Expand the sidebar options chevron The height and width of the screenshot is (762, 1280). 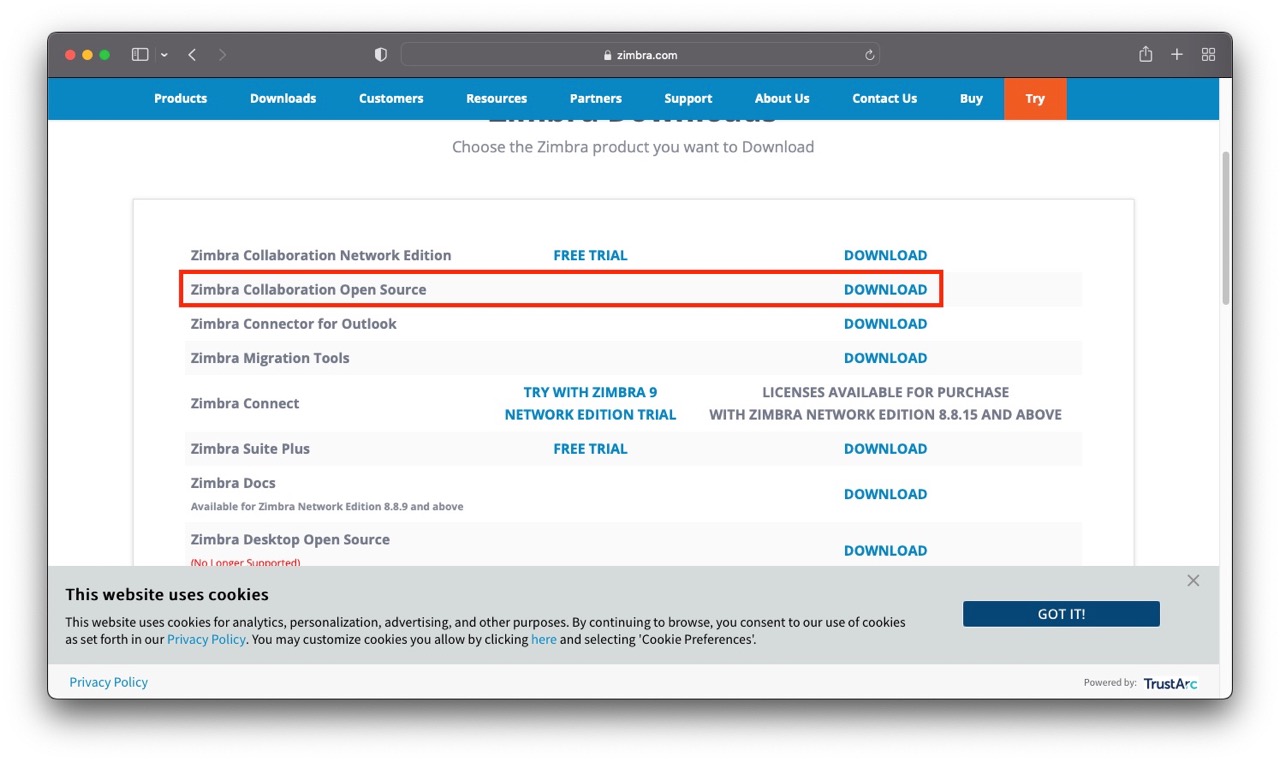(164, 55)
